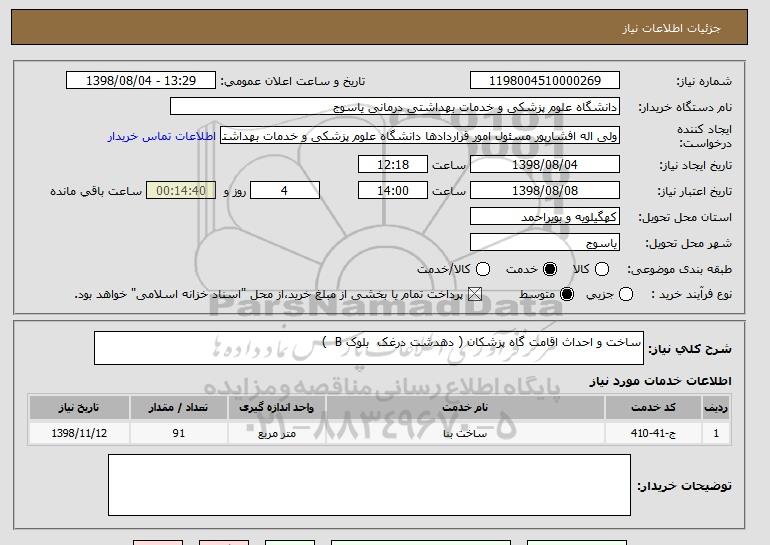This screenshot has height=545, width=770.
Task: Click quantity cell 91
Action: click(178, 433)
